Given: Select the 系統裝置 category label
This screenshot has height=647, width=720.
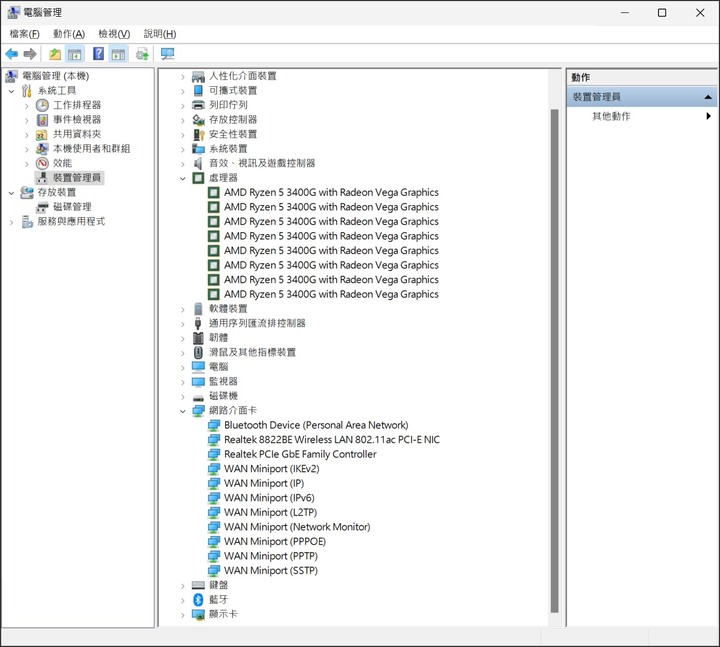Looking at the screenshot, I should [228, 149].
